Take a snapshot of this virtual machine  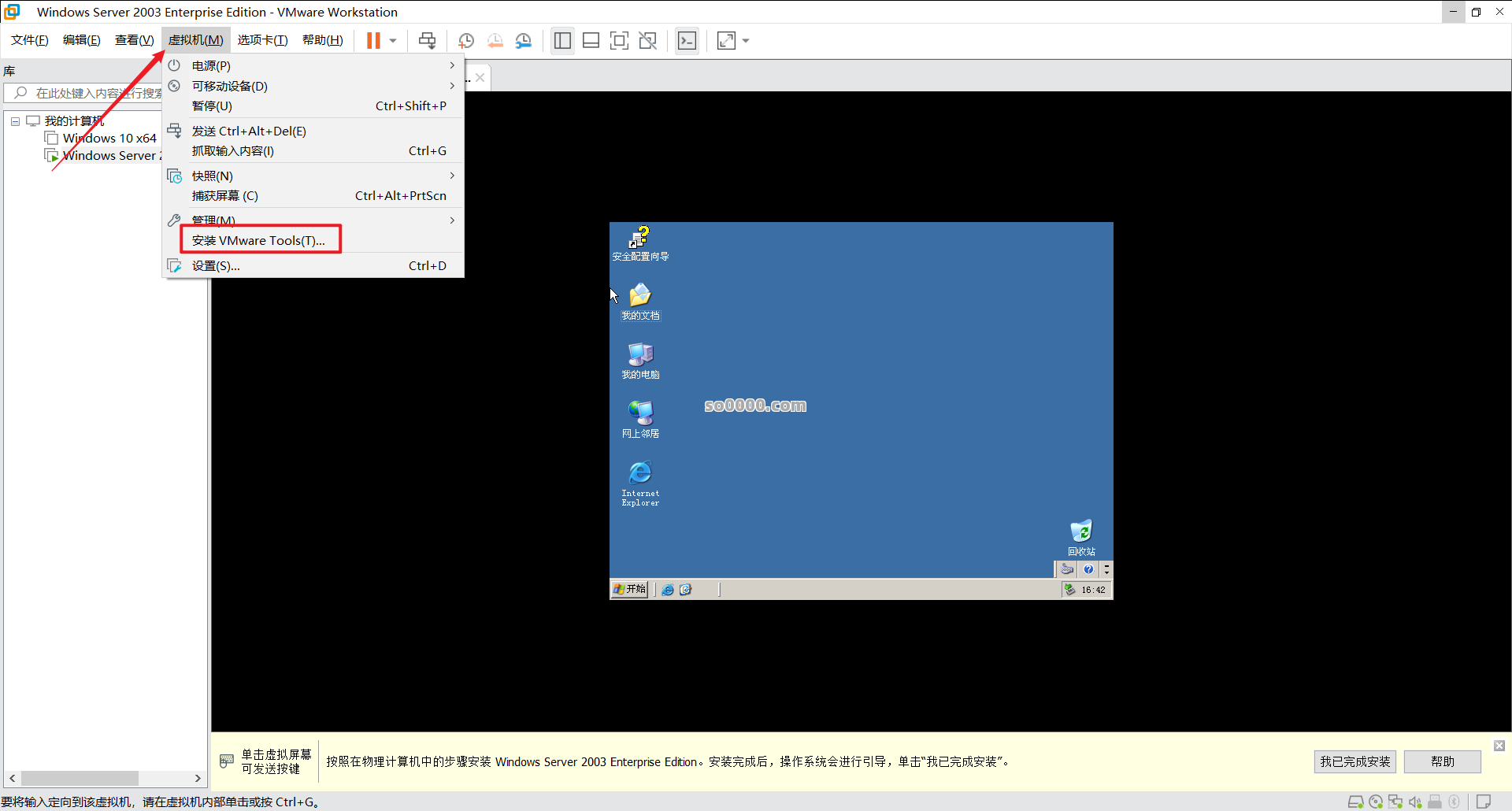pyautogui.click(x=465, y=40)
